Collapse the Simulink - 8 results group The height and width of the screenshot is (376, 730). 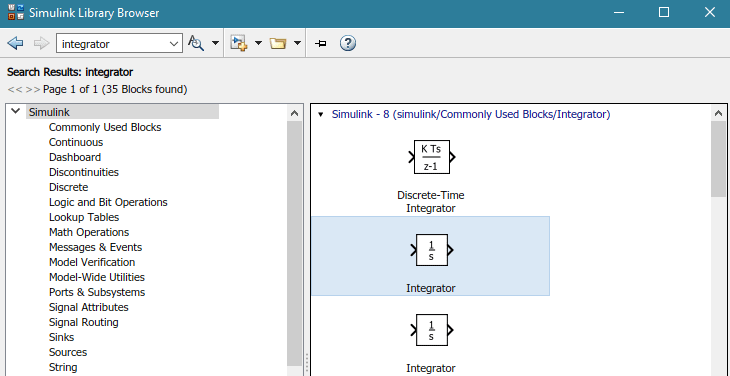320,114
